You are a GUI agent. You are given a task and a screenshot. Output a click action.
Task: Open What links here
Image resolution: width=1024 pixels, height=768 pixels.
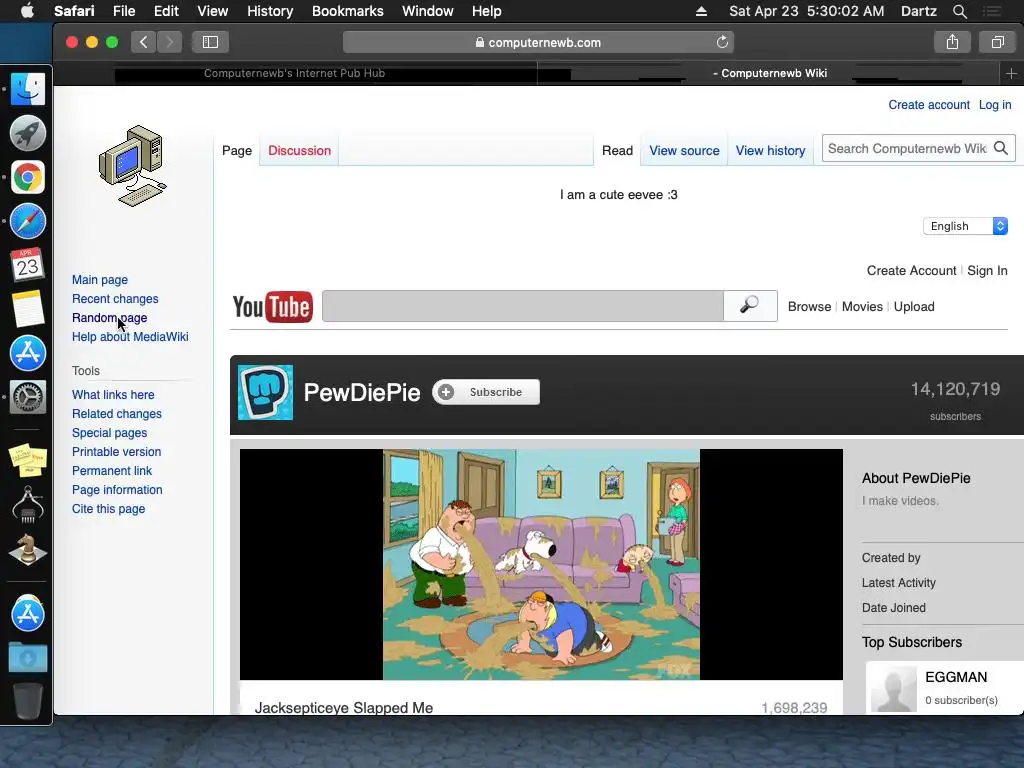click(x=113, y=394)
